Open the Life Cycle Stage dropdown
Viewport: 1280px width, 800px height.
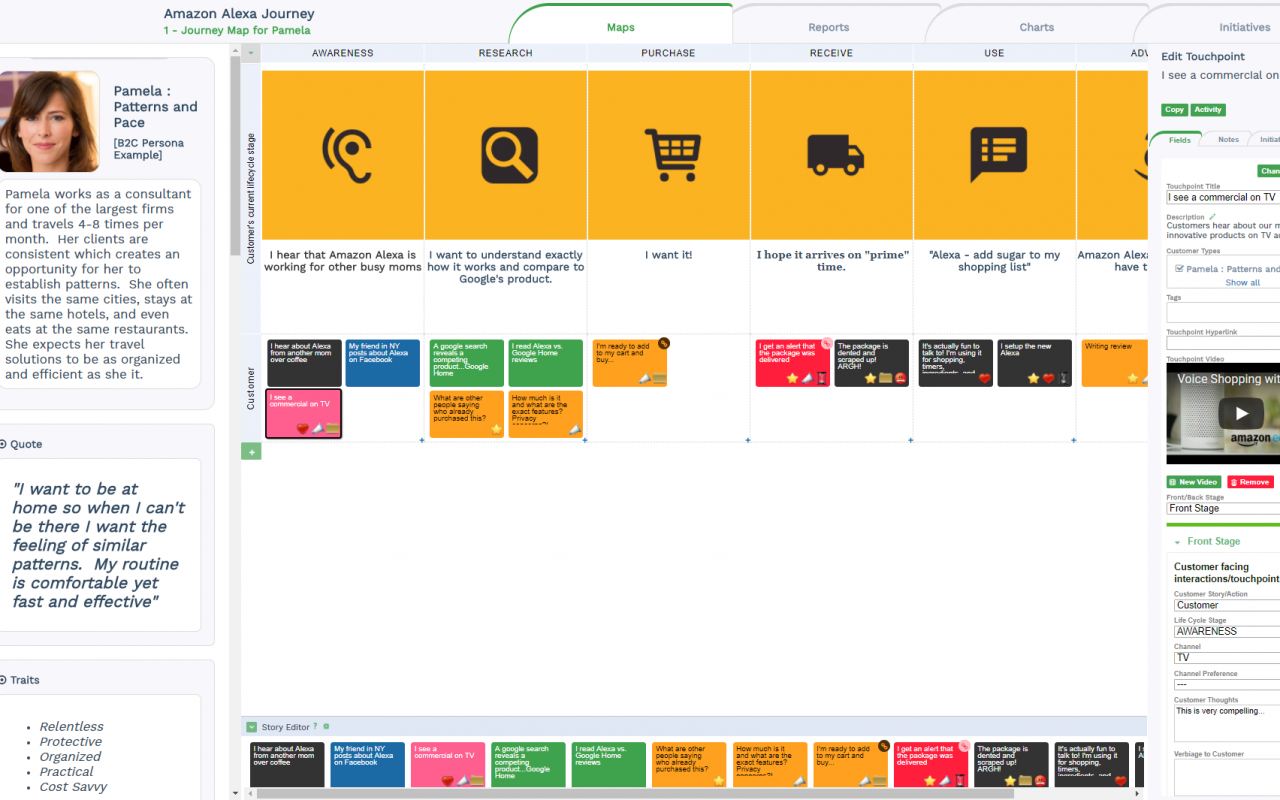tap(1227, 631)
